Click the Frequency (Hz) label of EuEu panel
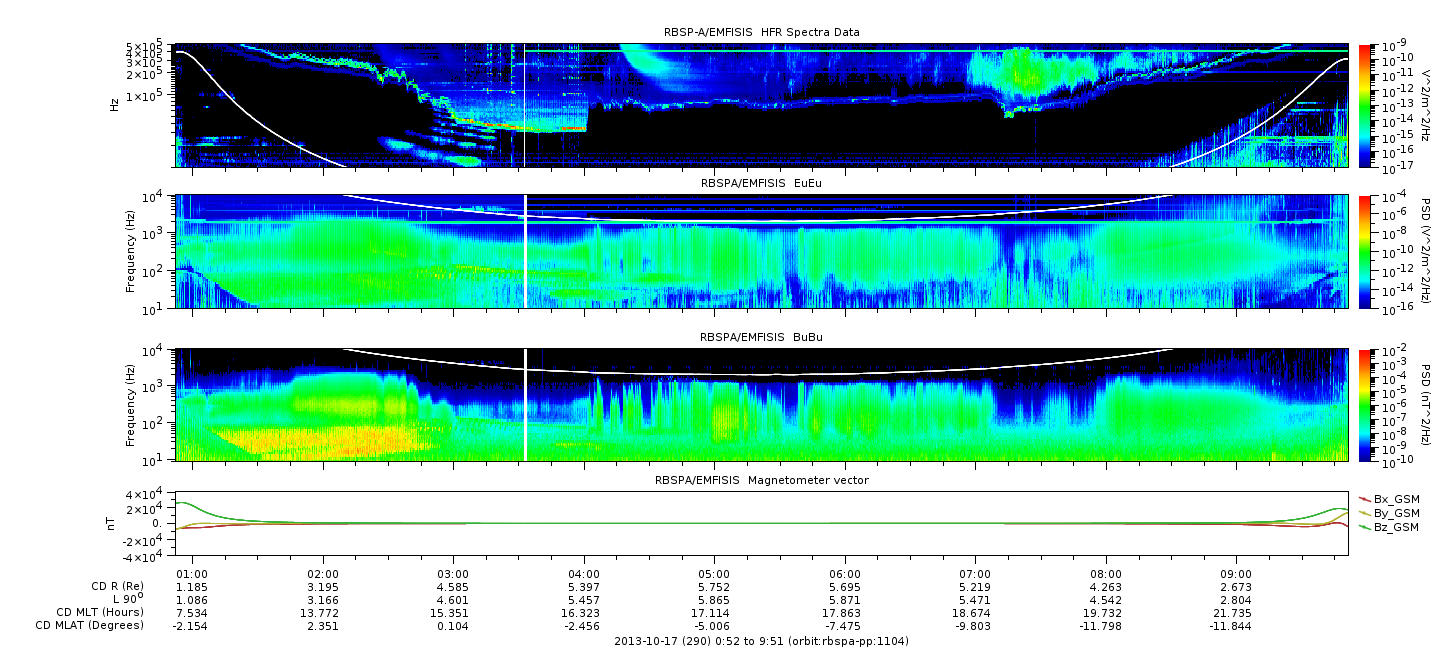Viewport: 1447px width, 658px height. (131, 252)
